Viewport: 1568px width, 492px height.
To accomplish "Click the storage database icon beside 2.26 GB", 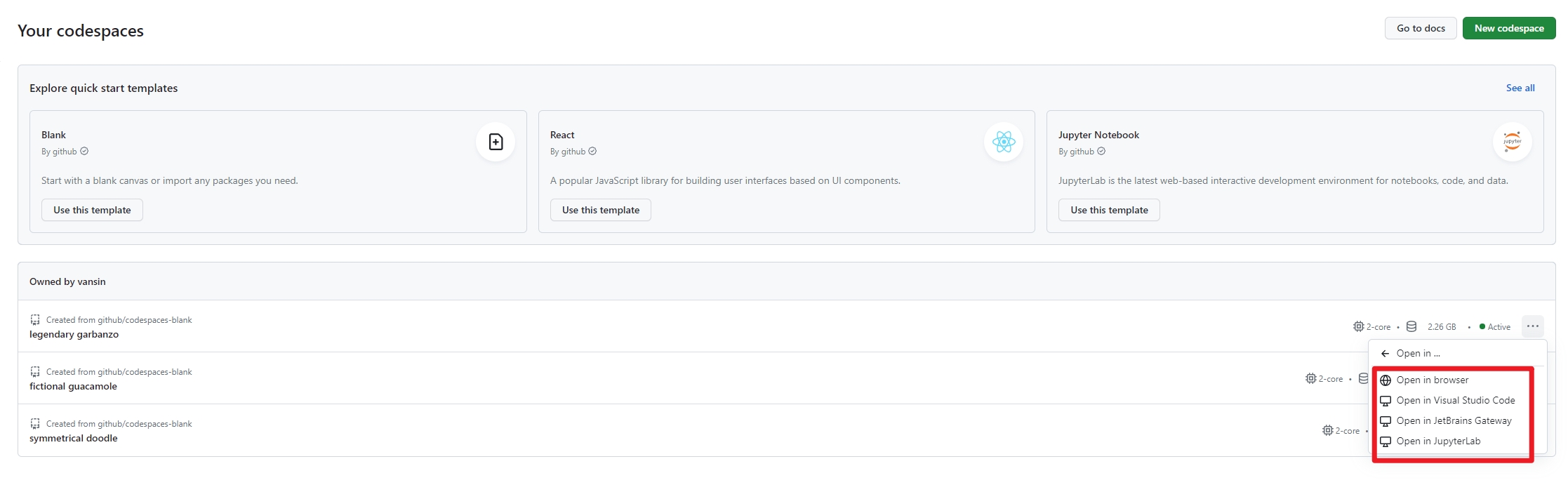I will coord(1411,326).
